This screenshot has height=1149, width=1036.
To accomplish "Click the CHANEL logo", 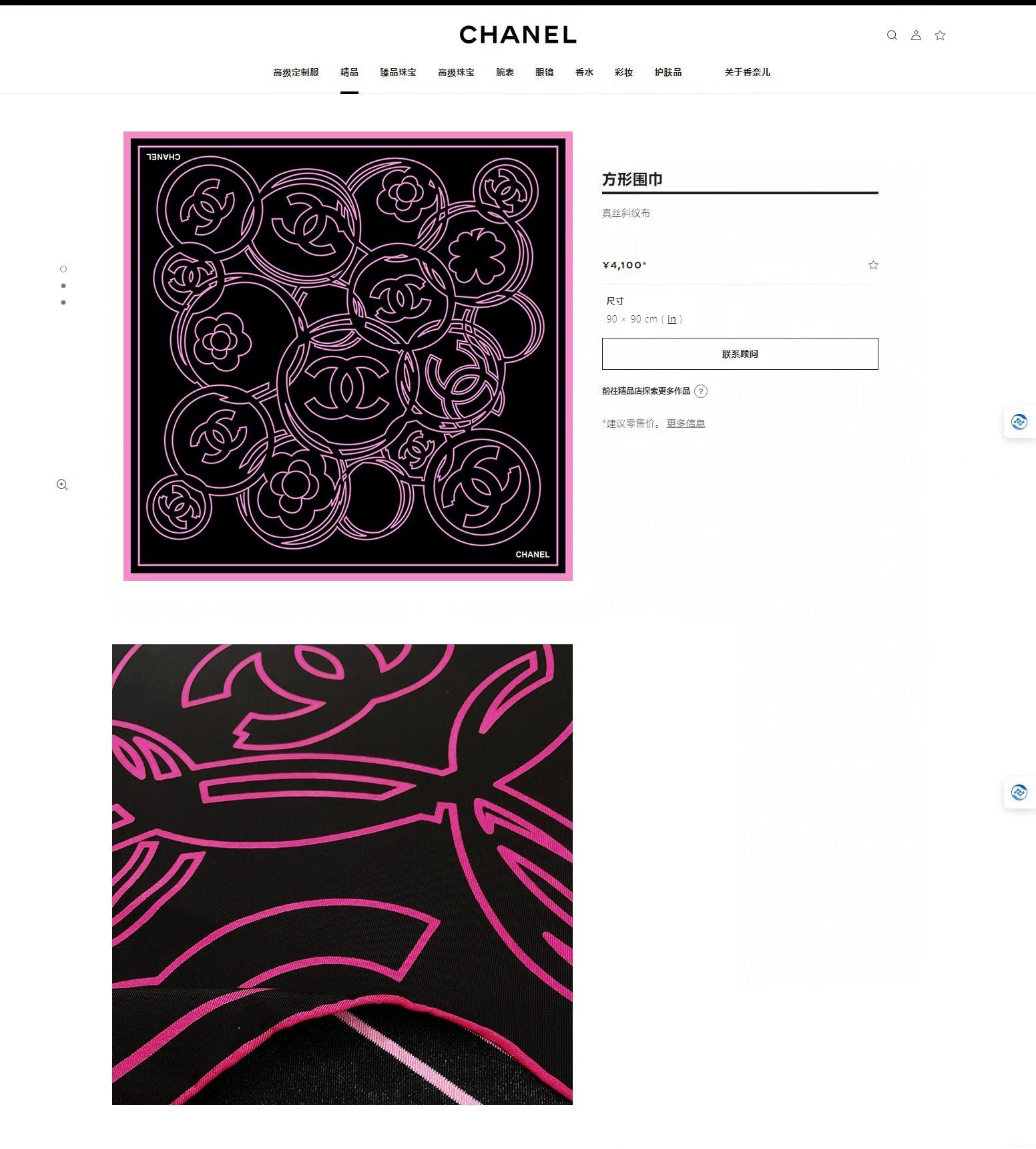I will click(518, 35).
